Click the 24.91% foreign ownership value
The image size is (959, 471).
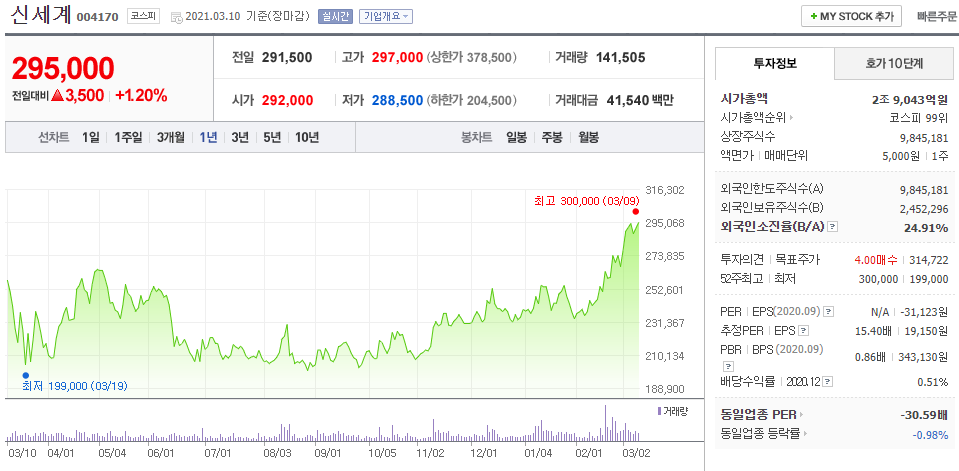point(926,228)
